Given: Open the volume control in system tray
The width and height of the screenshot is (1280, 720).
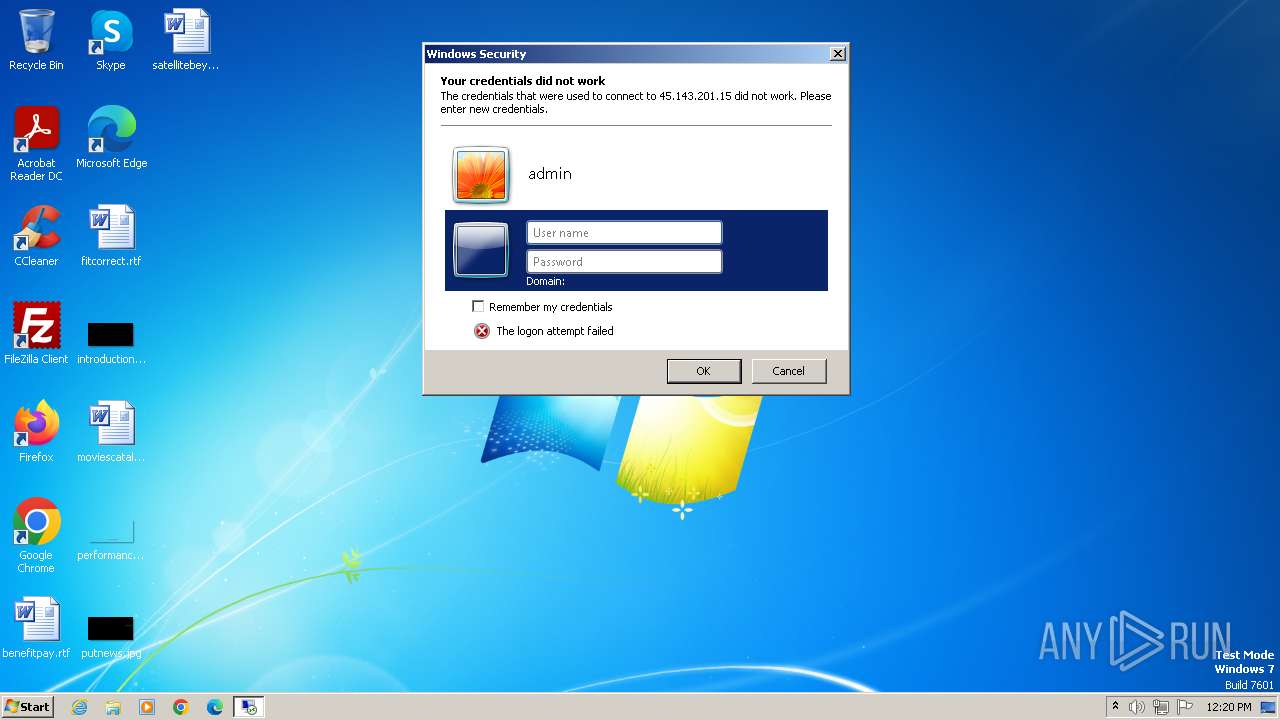Looking at the screenshot, I should point(1137,707).
